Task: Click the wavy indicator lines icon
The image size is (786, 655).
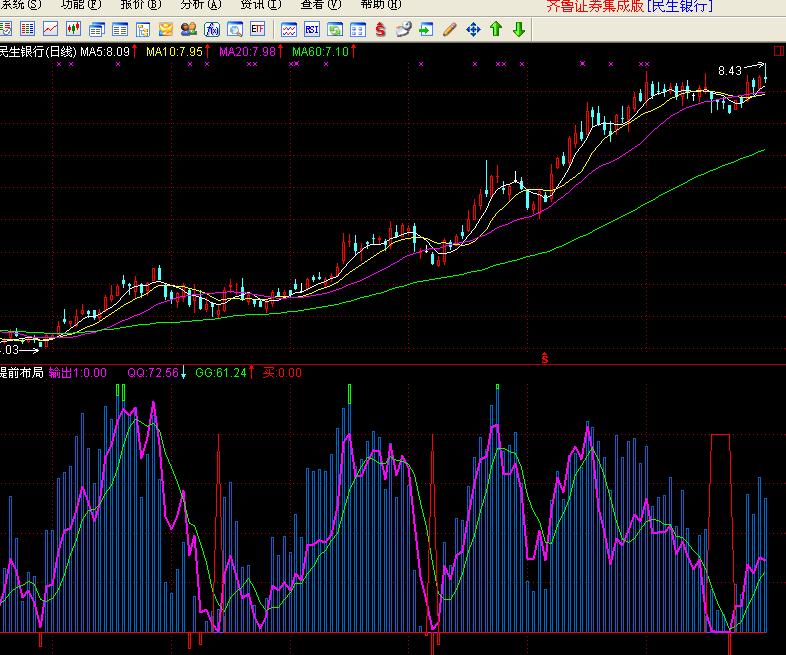Action: pos(289,30)
